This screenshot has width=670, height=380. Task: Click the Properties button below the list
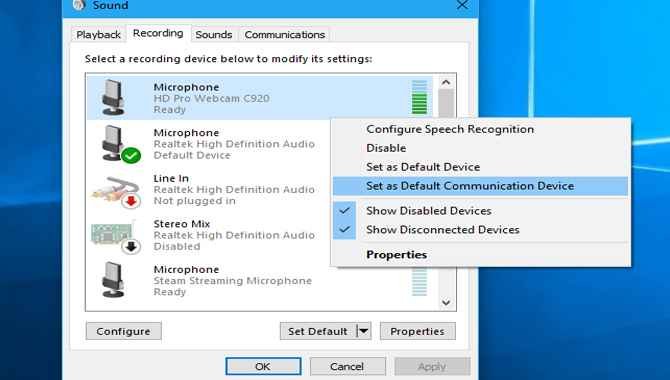click(x=417, y=331)
